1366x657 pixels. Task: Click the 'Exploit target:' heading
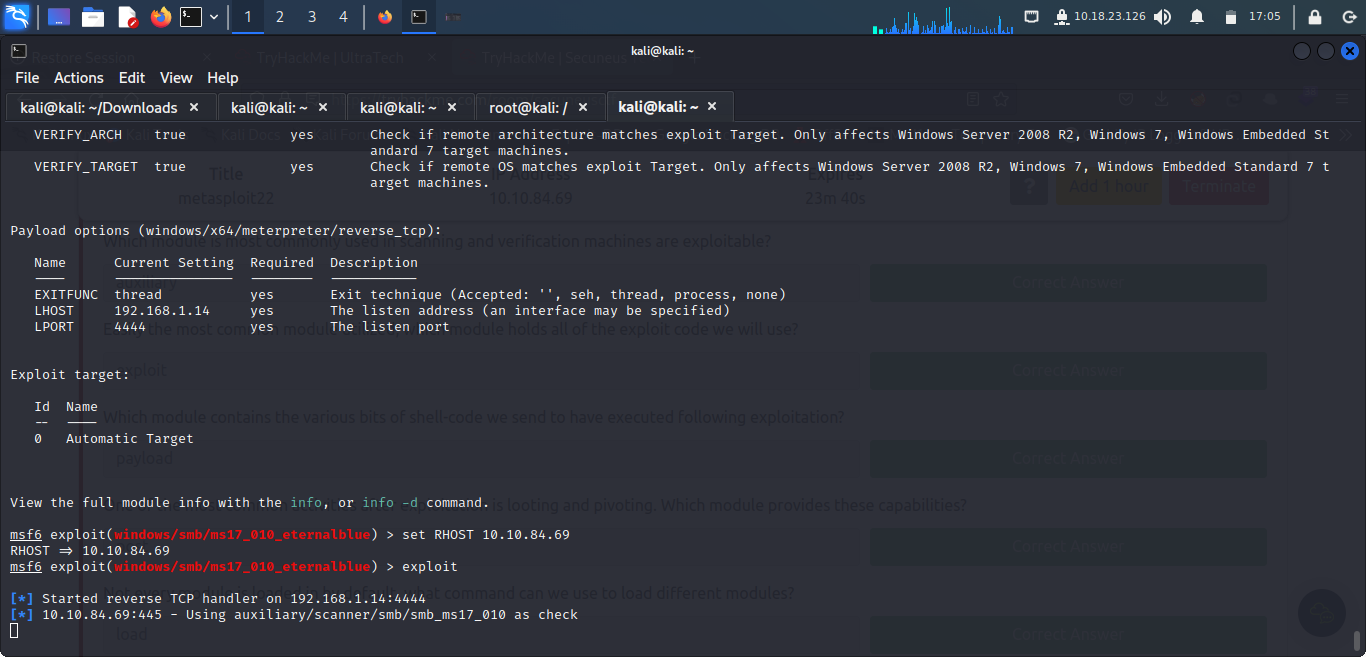70,375
